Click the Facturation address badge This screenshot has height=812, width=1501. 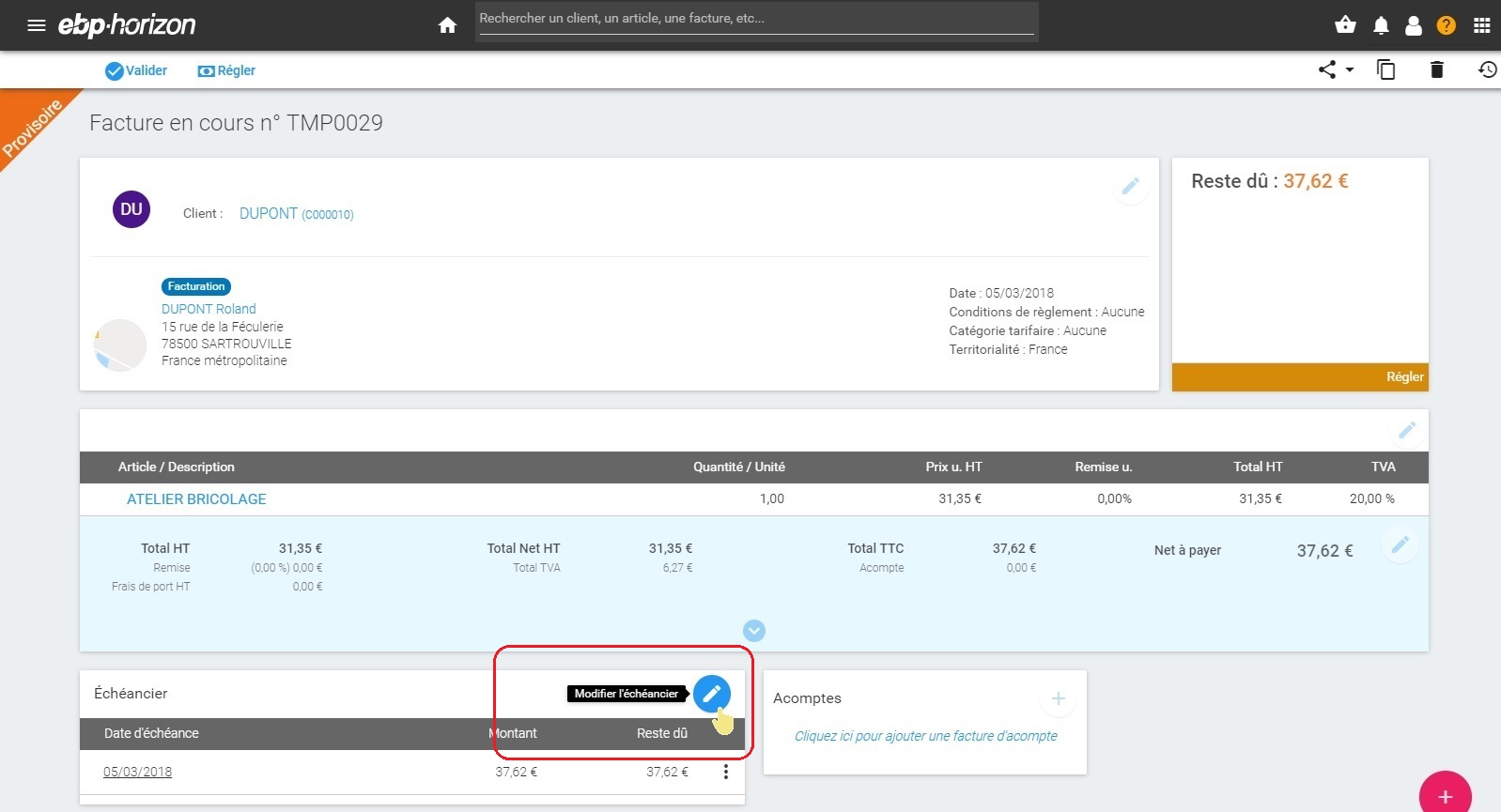pyautogui.click(x=196, y=286)
